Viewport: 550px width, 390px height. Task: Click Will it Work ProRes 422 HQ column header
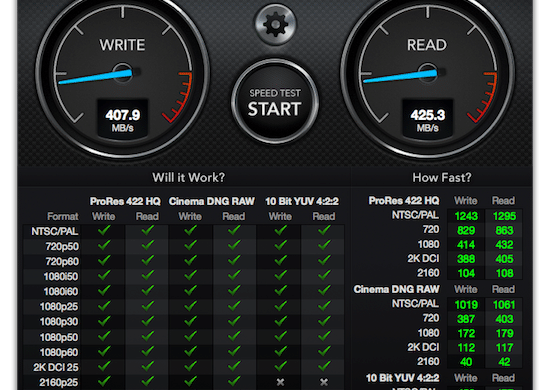125,201
